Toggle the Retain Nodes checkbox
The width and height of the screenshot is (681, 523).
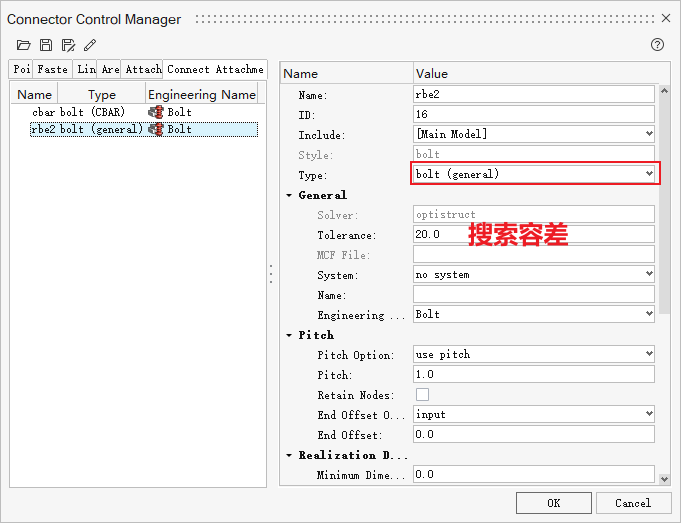422,394
